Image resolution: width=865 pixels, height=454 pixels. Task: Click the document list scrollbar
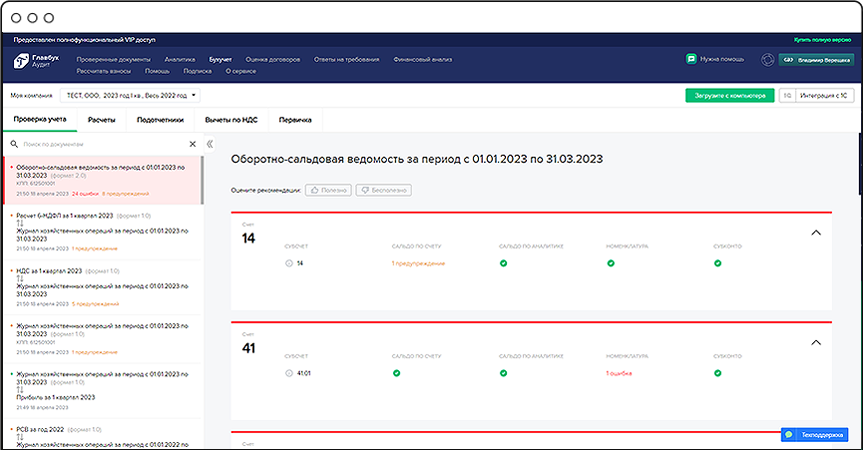[x=202, y=180]
